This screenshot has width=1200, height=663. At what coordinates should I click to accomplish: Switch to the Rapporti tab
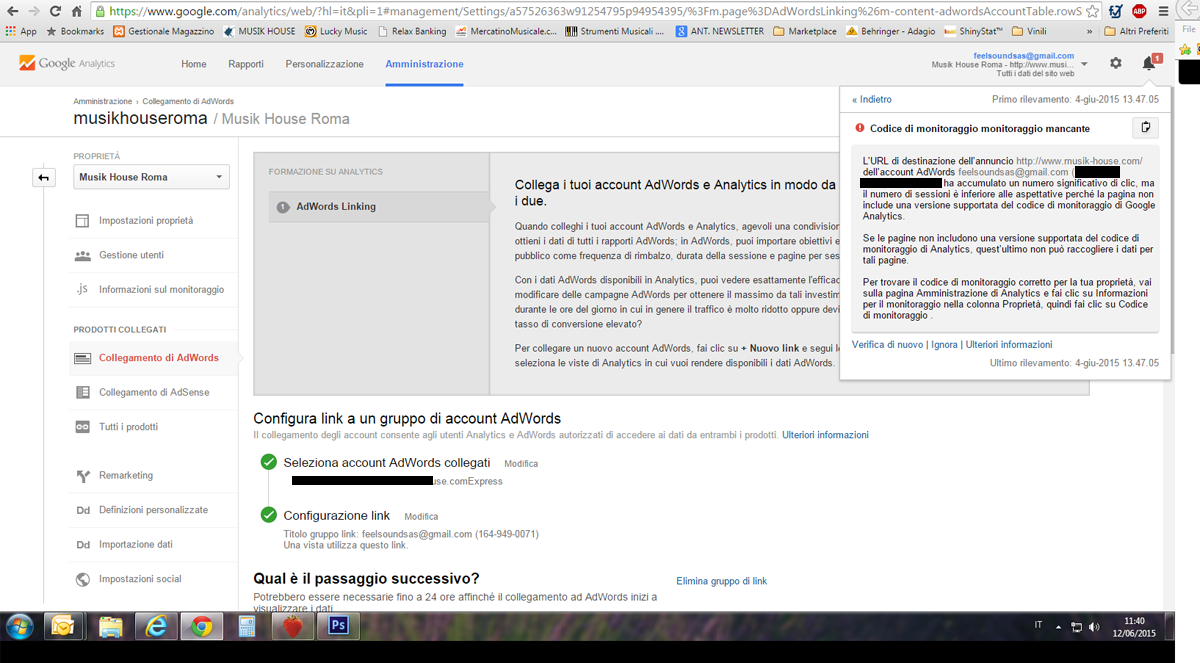246,64
